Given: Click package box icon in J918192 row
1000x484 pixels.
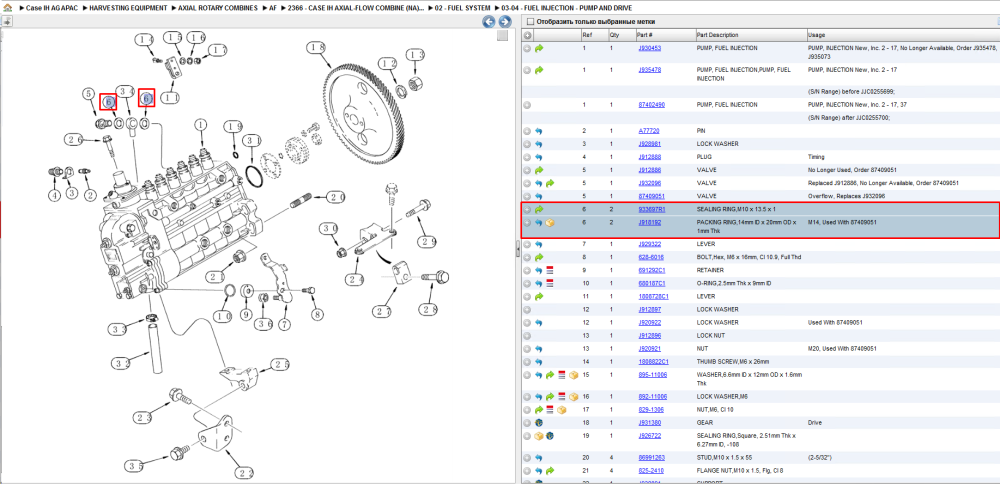Looking at the screenshot, I should (550, 223).
